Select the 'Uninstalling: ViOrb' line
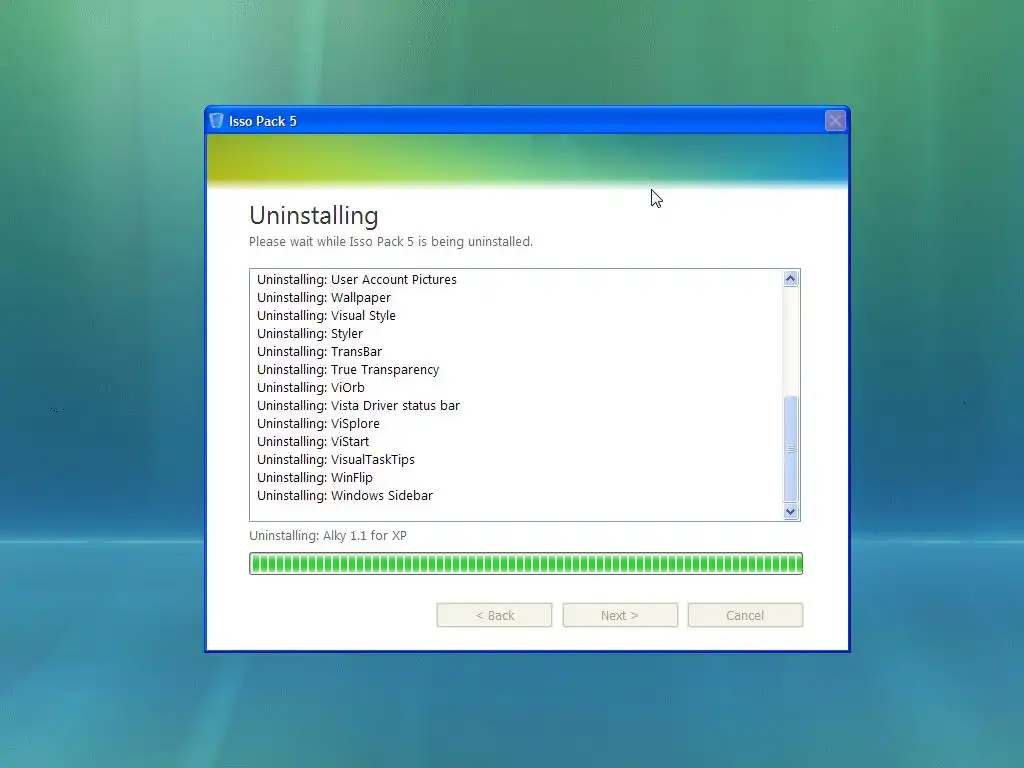 [x=311, y=387]
